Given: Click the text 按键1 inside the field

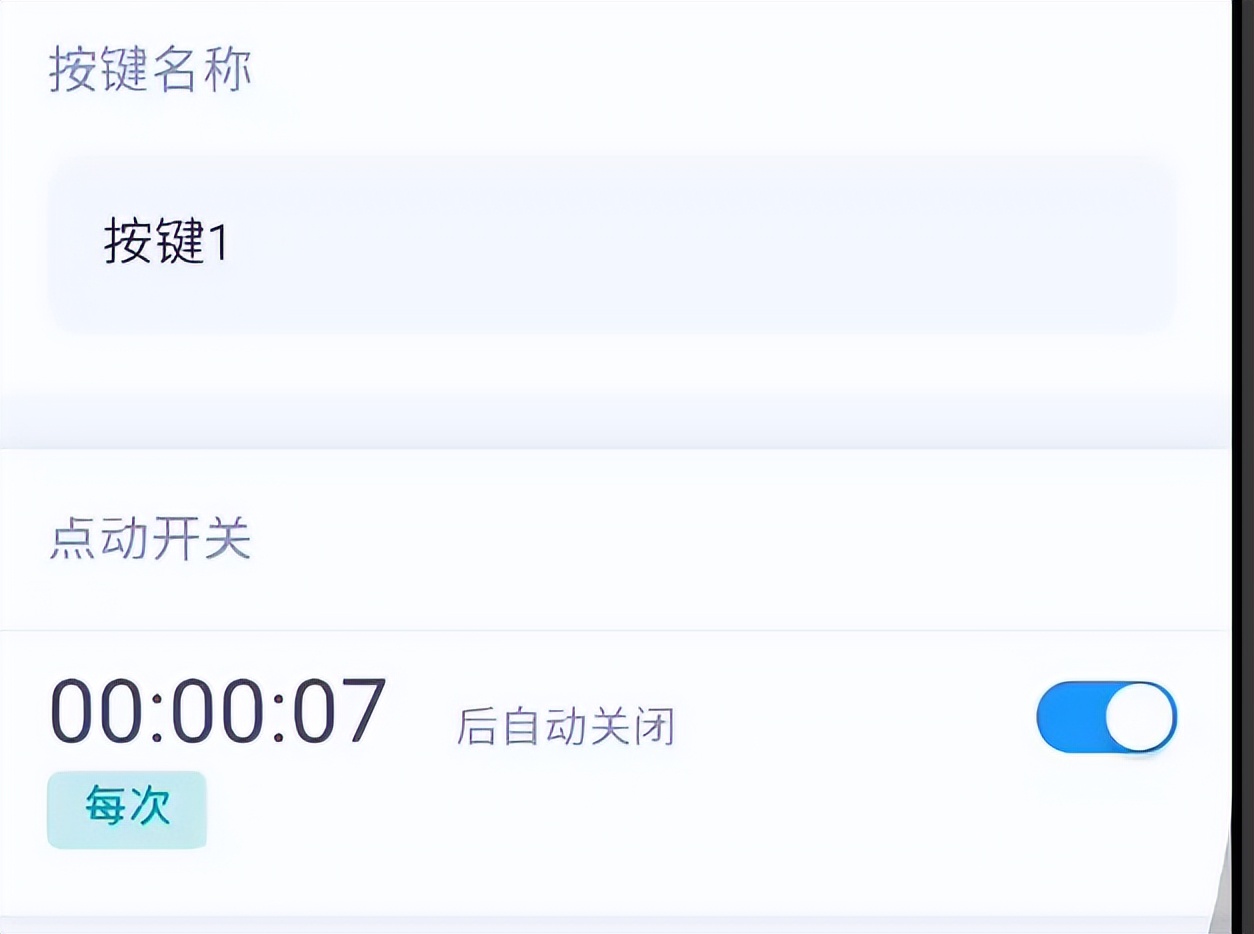Looking at the screenshot, I should (x=166, y=243).
